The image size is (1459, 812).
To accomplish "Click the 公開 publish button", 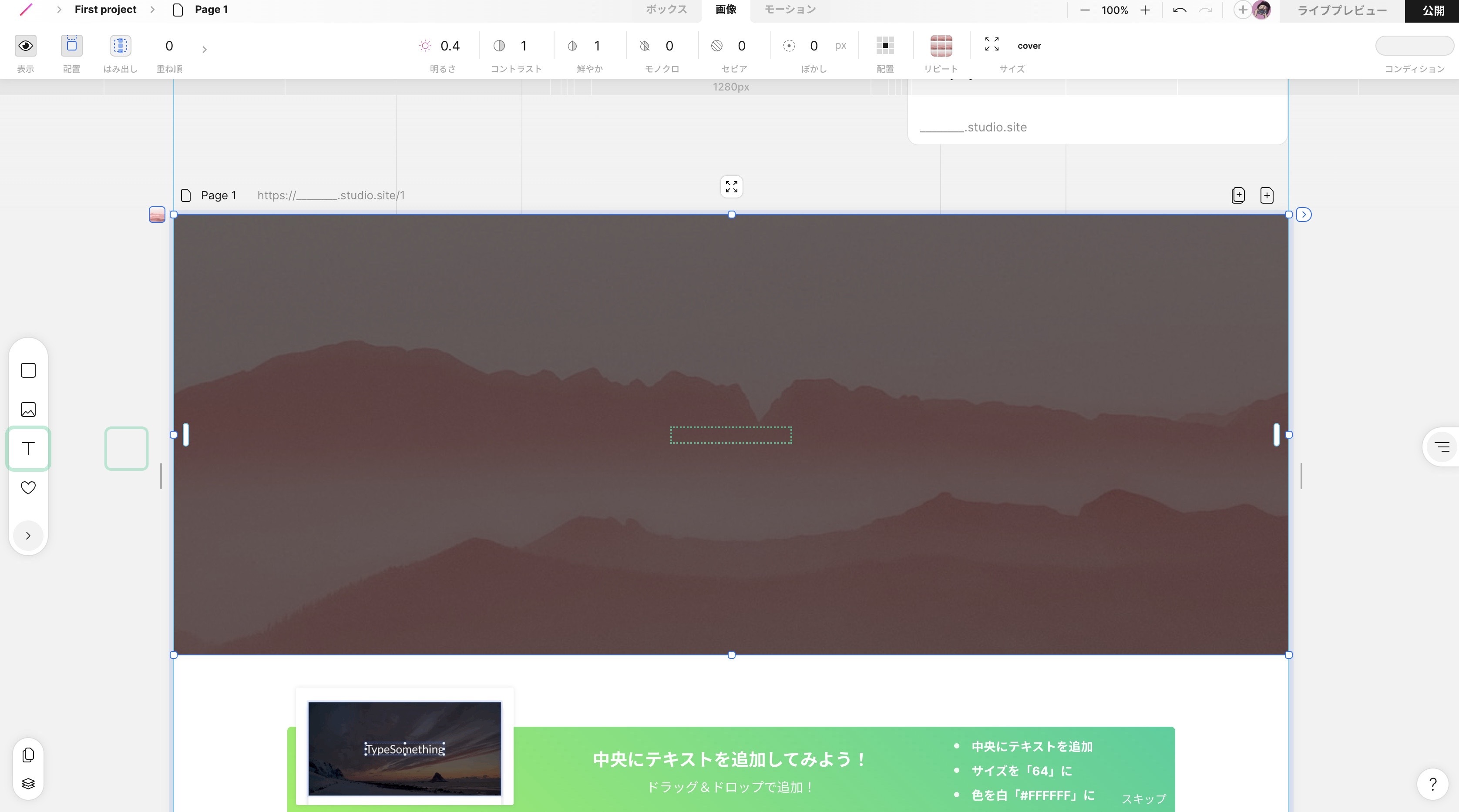I will point(1432,11).
